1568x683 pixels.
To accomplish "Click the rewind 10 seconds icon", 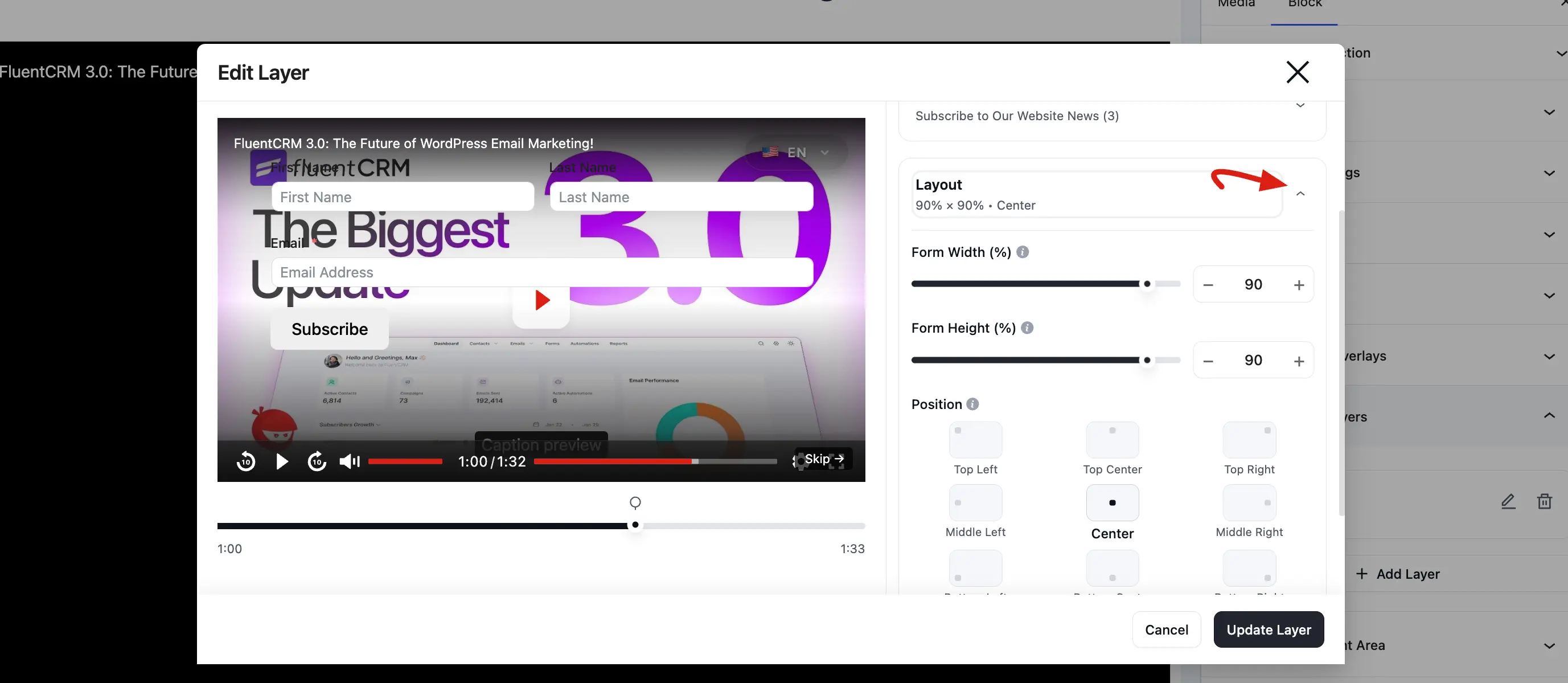I will pyautogui.click(x=246, y=461).
